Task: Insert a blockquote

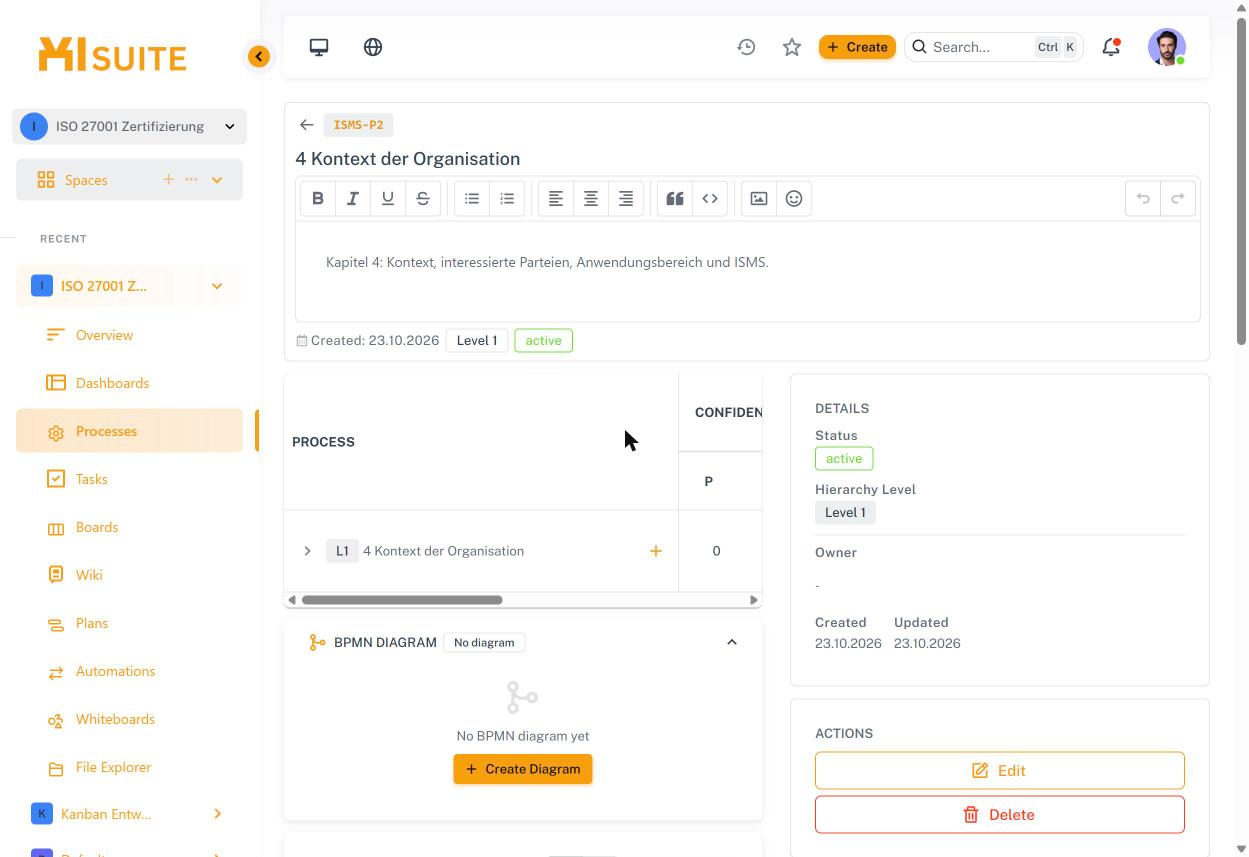Action: pyautogui.click(x=675, y=199)
